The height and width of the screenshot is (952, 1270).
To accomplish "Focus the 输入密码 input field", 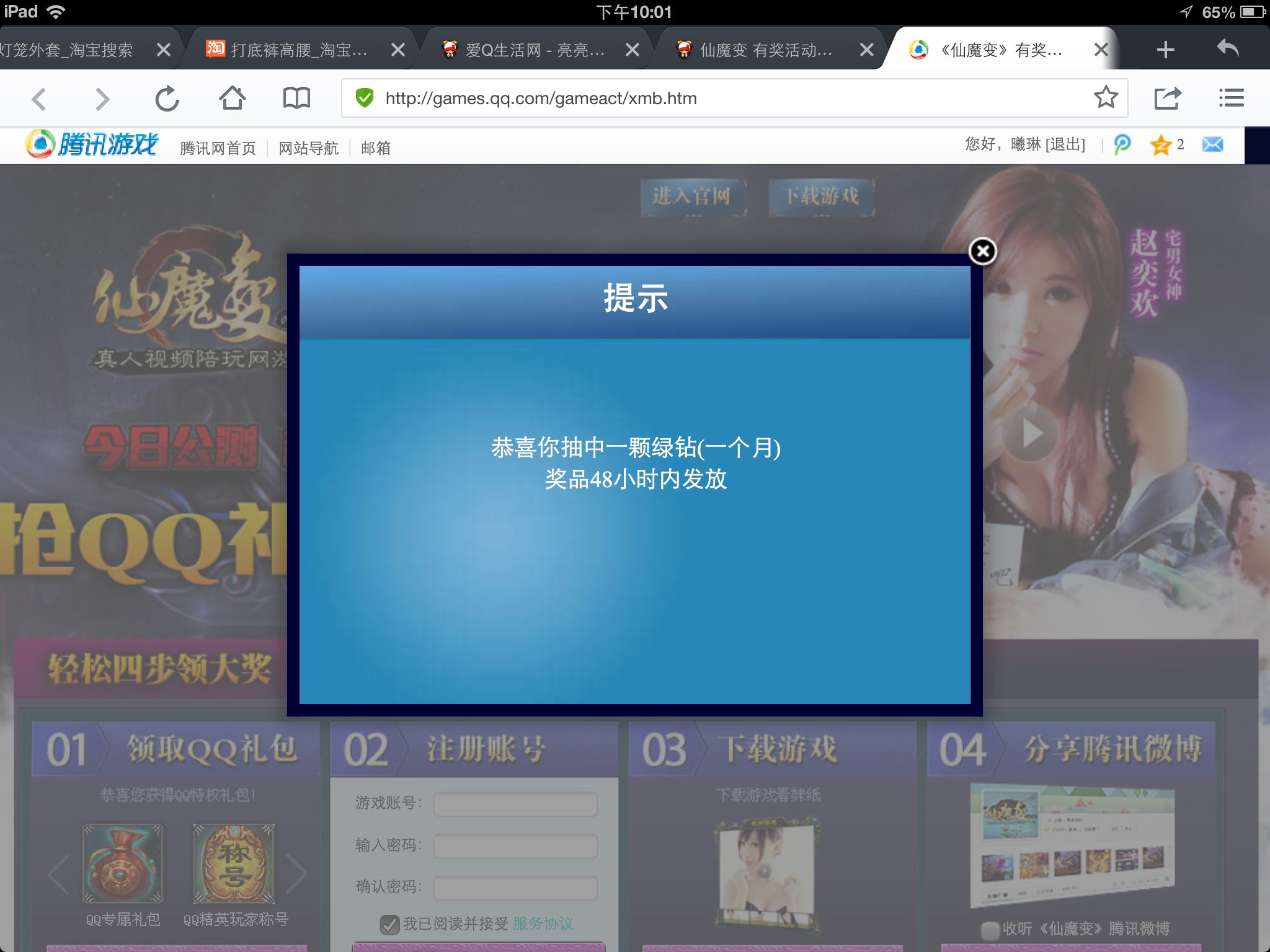I will [x=515, y=846].
